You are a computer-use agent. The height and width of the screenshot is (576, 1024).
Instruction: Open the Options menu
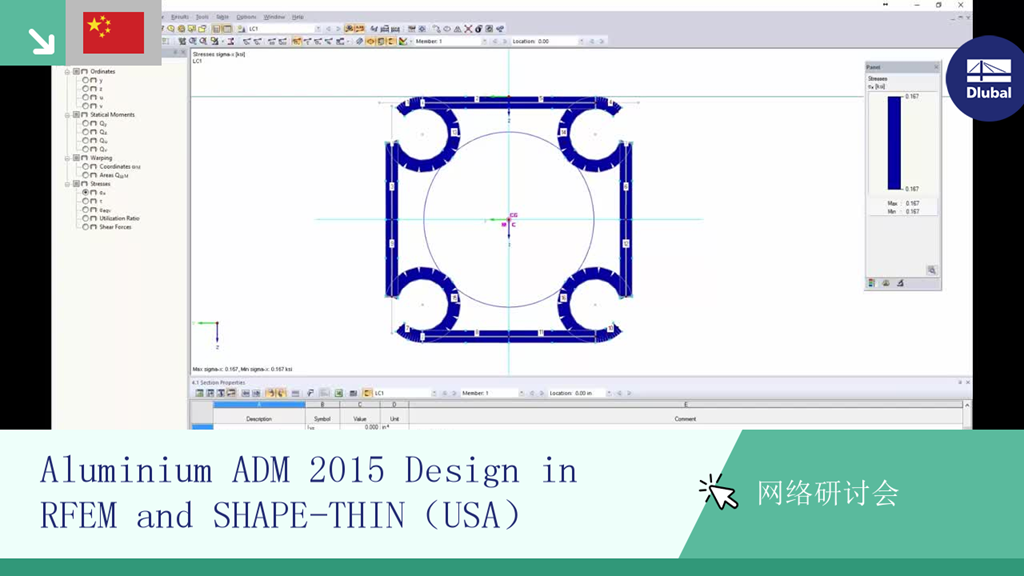[246, 17]
